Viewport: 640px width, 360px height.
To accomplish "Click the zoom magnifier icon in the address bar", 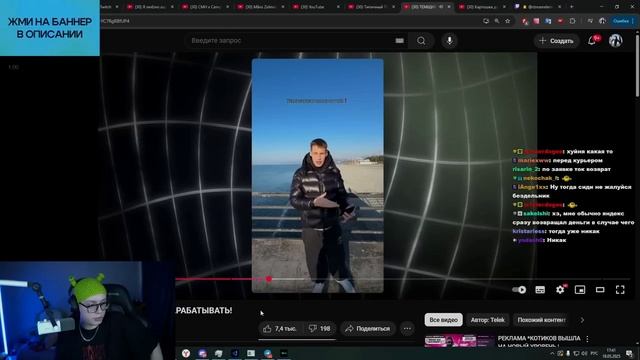I will tap(497, 21).
